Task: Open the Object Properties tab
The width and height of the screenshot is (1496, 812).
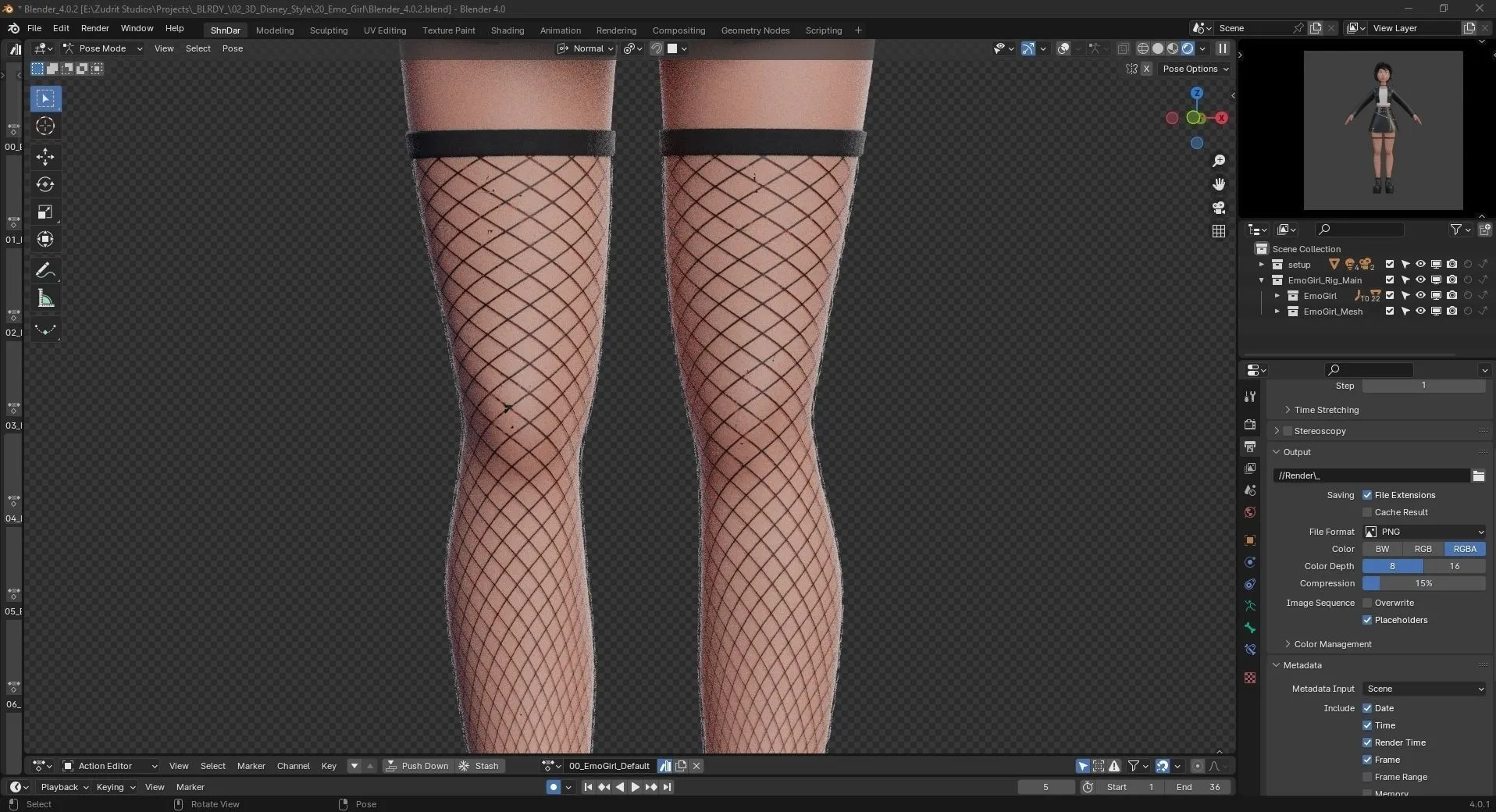Action: (x=1249, y=540)
